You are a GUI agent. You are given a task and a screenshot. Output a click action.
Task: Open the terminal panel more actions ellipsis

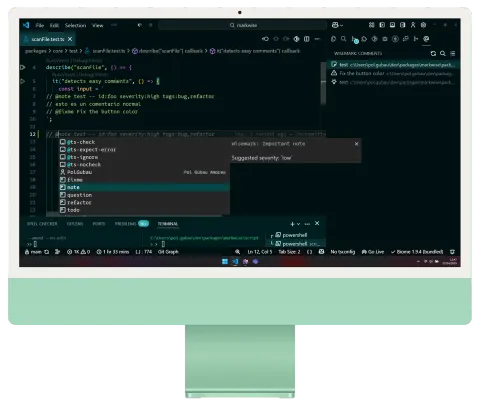coord(307,224)
